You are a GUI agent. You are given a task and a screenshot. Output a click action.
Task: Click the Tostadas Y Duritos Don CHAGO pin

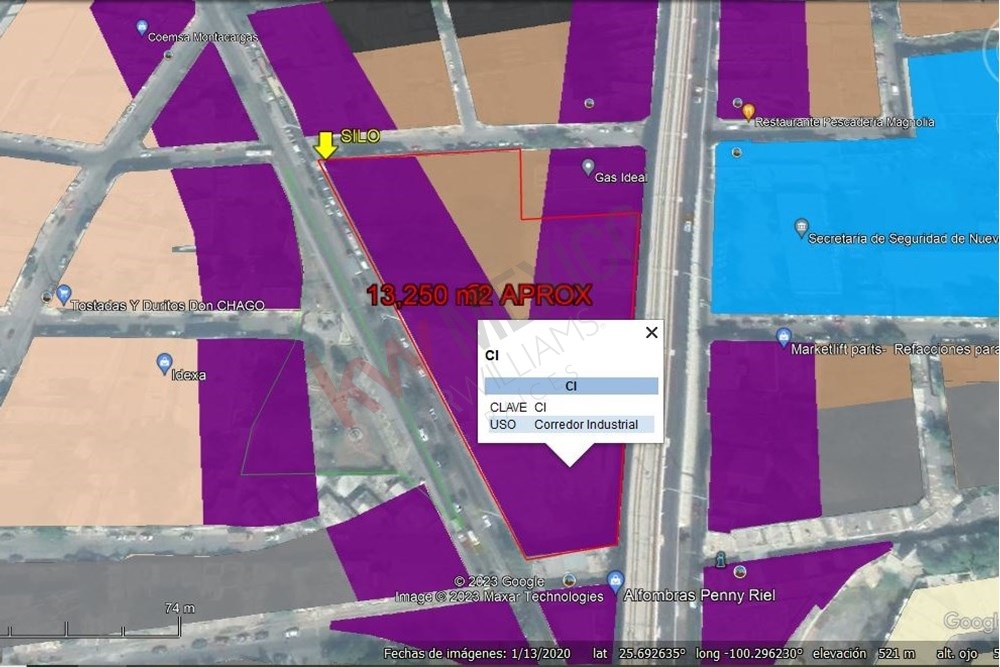tap(62, 295)
